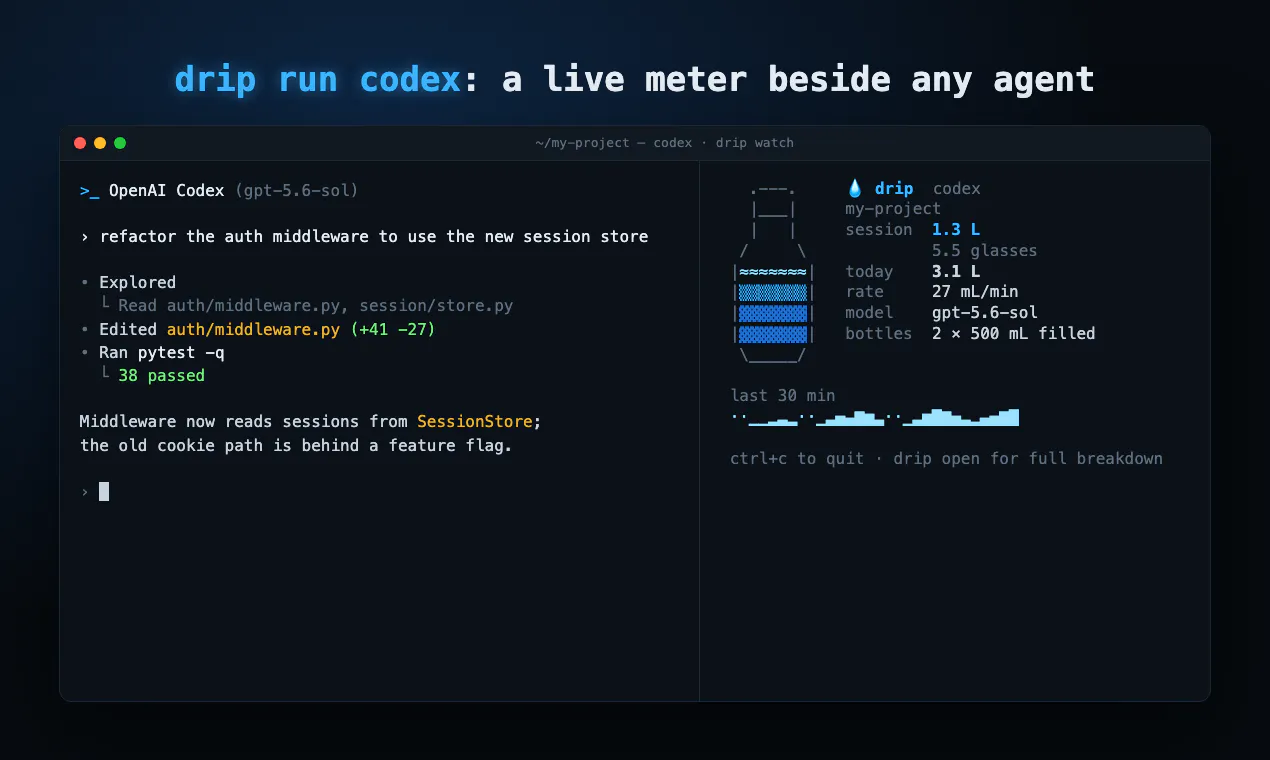1270x760 pixels.
Task: Click the green "38 passed" result
Action: point(161,376)
